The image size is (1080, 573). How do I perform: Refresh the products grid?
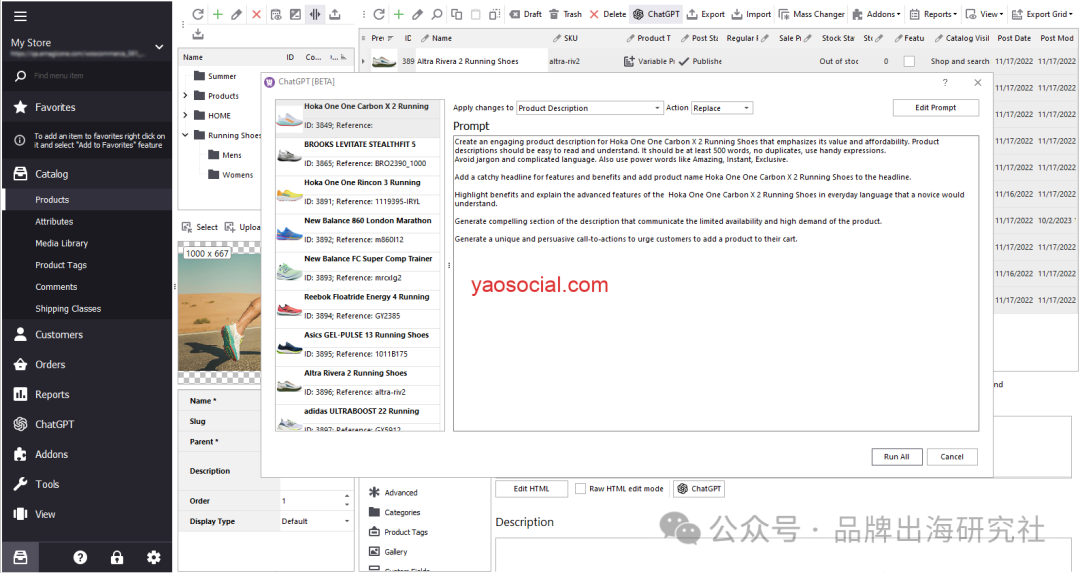(x=379, y=14)
